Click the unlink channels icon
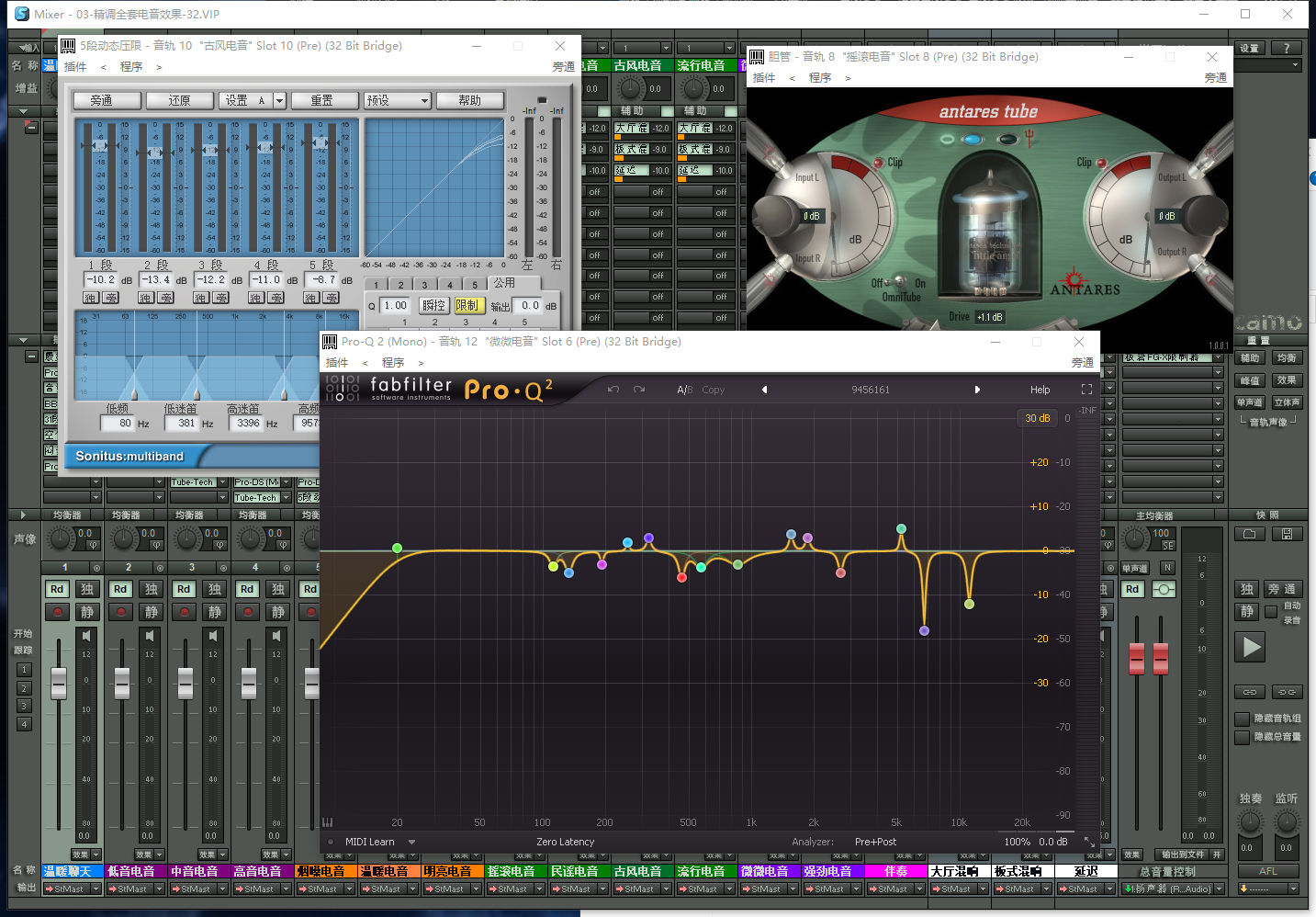The height and width of the screenshot is (917, 1316). pyautogui.click(x=1287, y=692)
